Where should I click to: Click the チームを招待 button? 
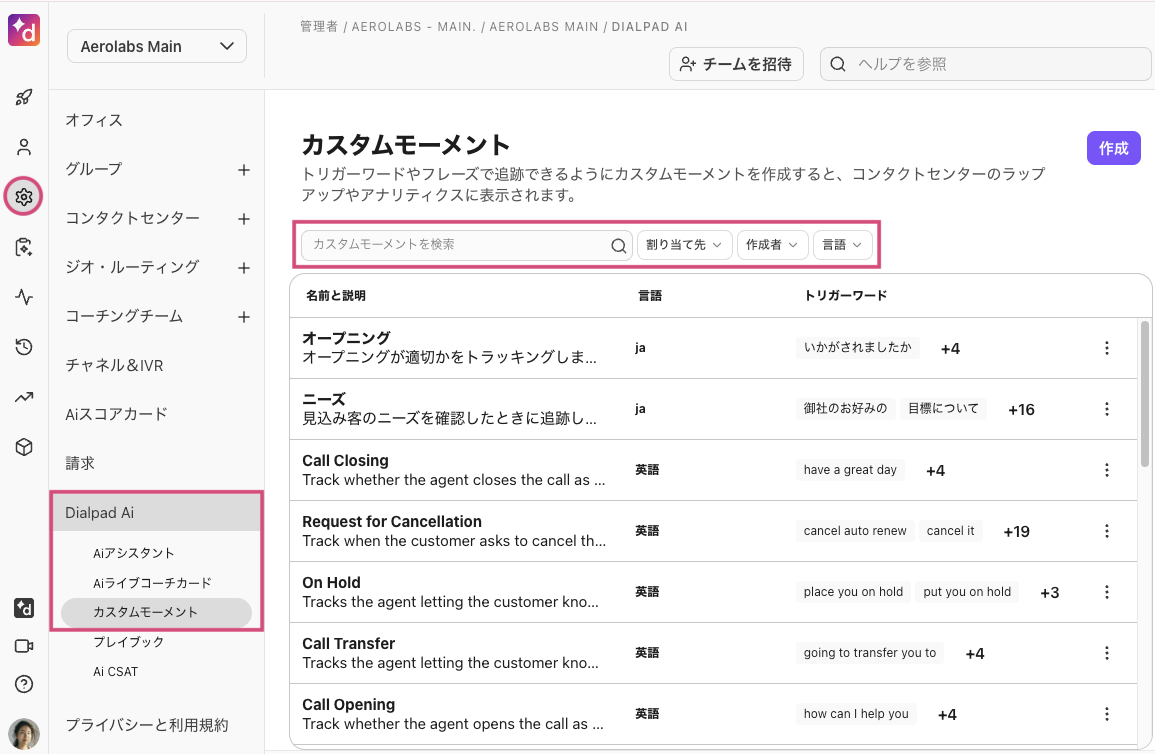[736, 64]
